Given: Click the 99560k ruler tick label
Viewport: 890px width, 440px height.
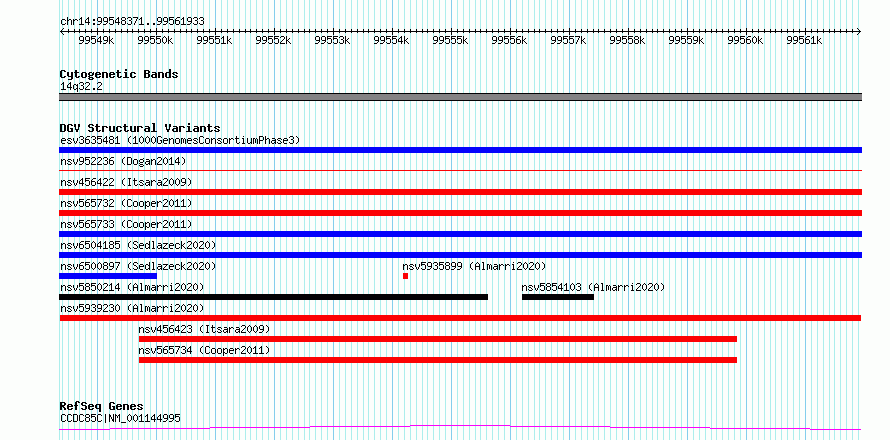Looking at the screenshot, I should tap(746, 40).
